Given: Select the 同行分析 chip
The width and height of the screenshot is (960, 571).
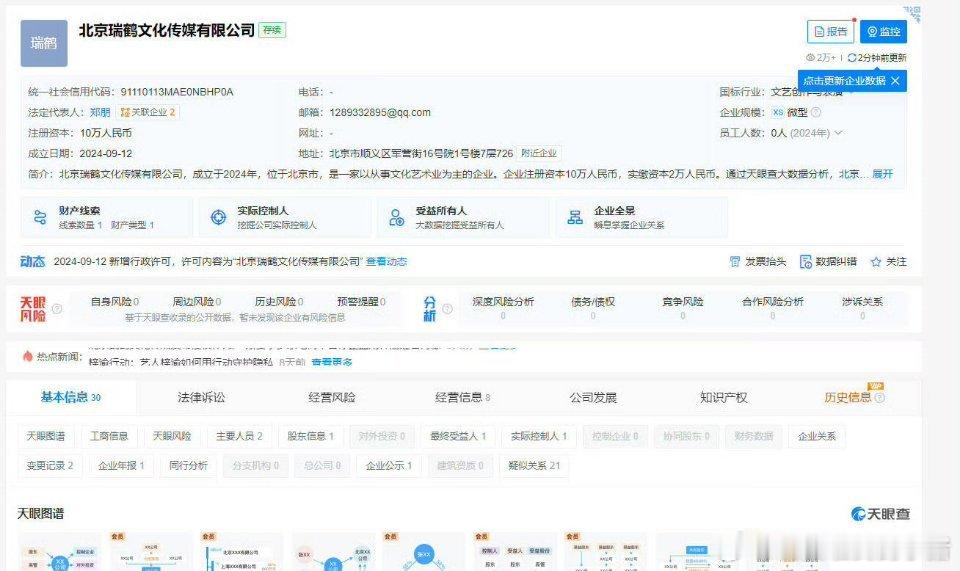Looking at the screenshot, I should point(189,465).
